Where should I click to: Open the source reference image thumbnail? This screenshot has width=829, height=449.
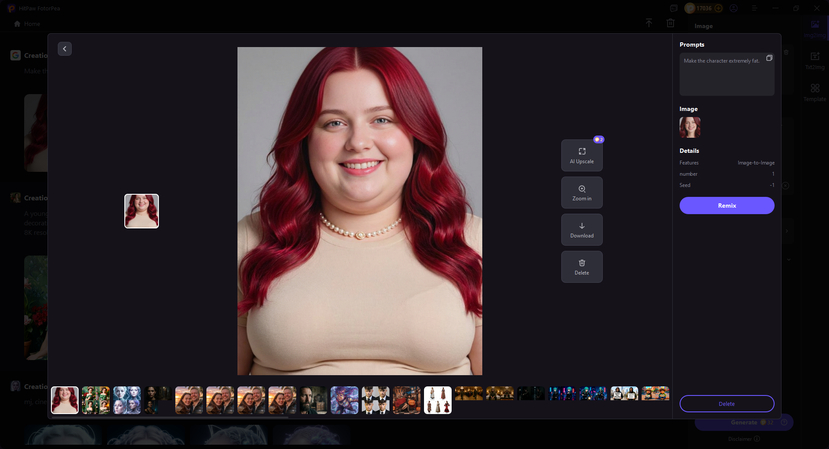click(x=689, y=127)
